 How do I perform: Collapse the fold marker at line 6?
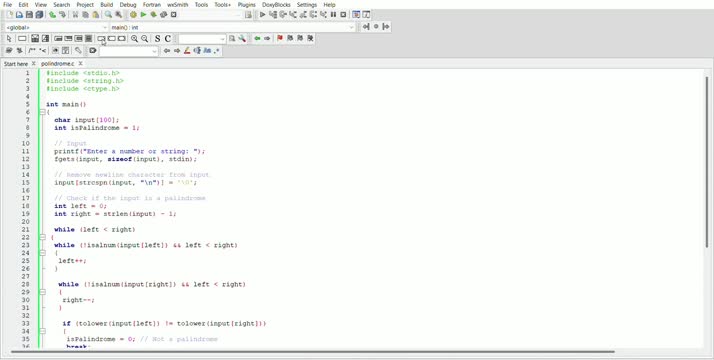42,112
